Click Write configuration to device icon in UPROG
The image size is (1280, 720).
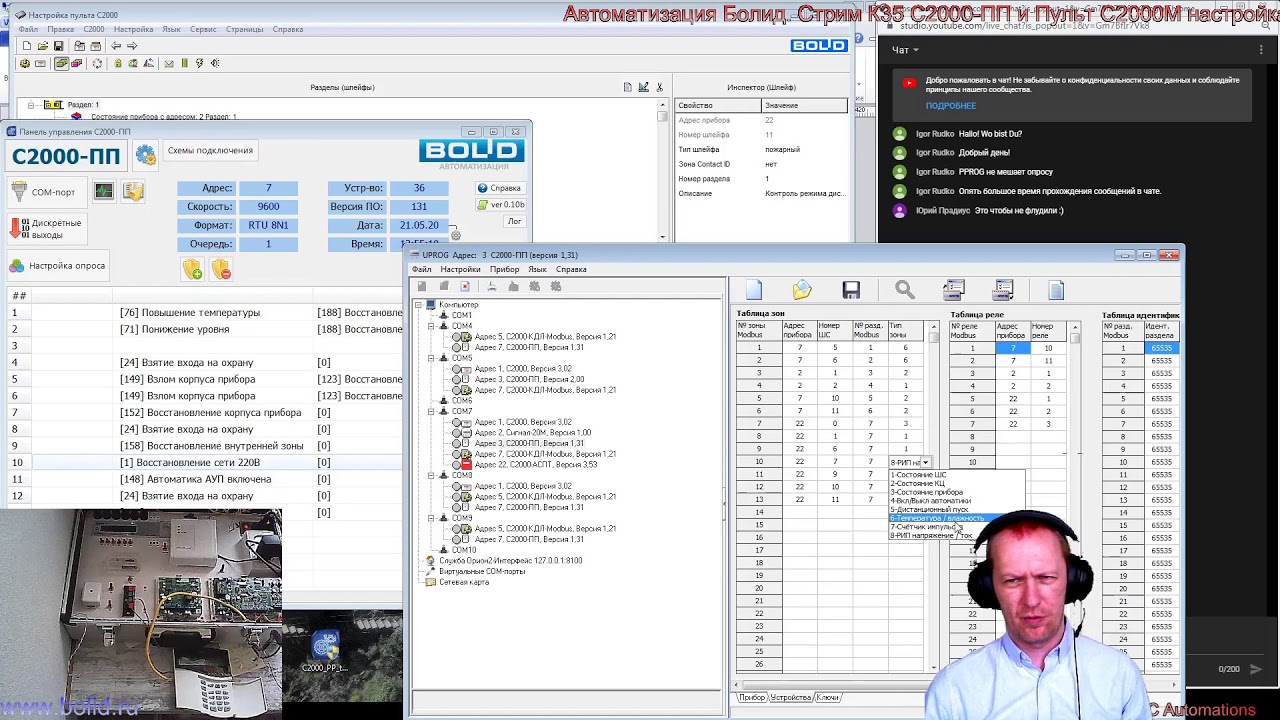[1003, 290]
